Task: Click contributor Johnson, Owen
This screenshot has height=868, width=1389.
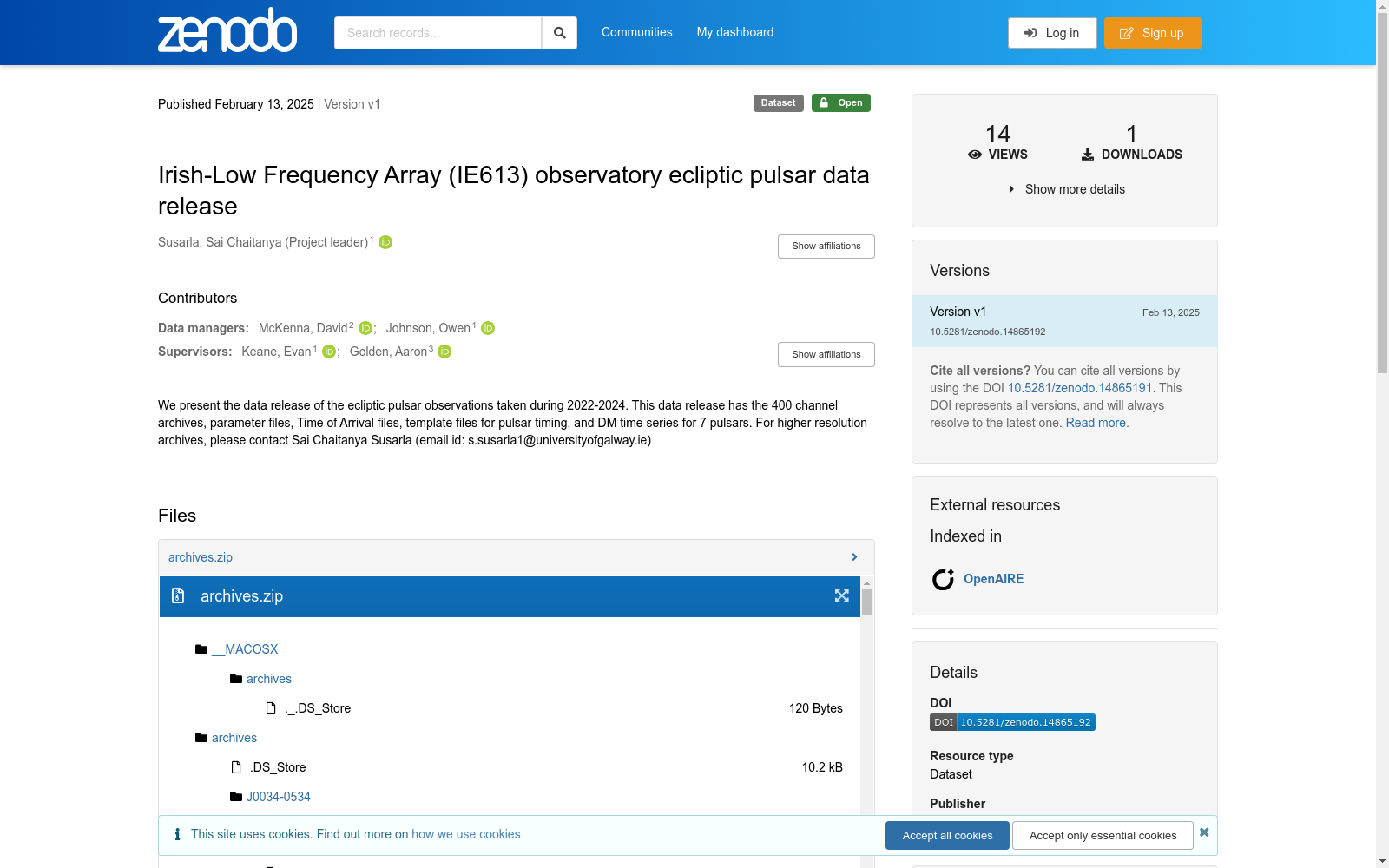Action: (428, 328)
